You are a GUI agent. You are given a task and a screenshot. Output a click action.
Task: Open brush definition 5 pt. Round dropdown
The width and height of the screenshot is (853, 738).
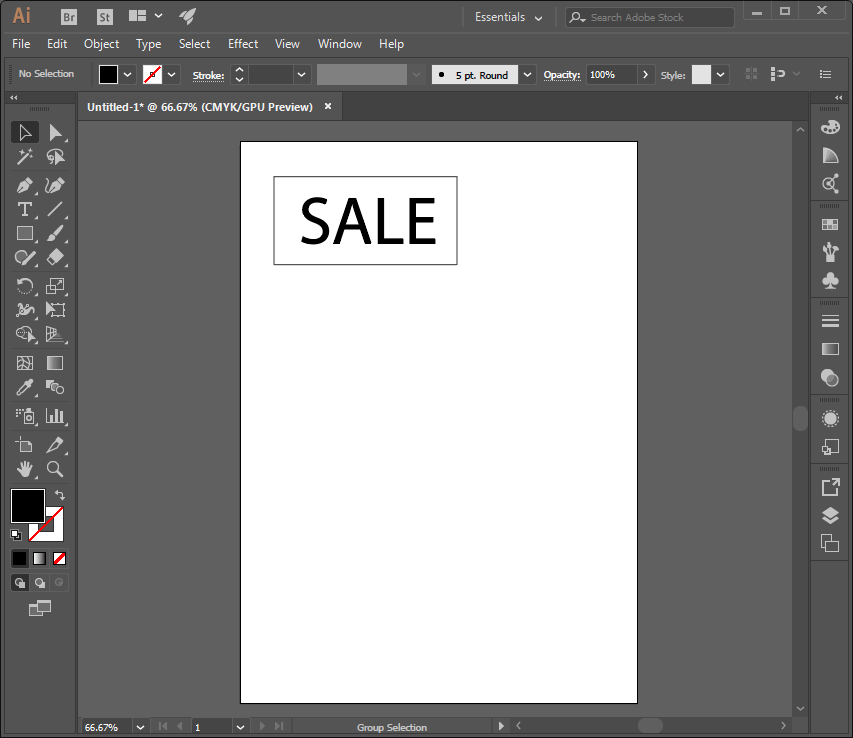(x=527, y=75)
